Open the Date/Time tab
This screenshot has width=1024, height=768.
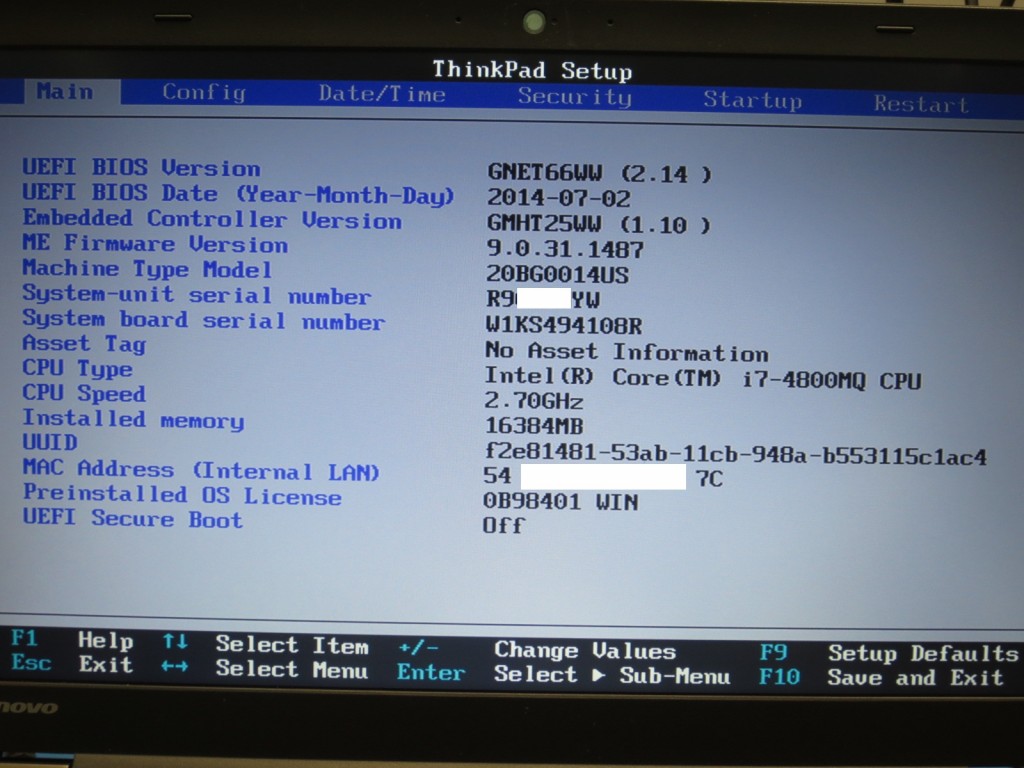[381, 94]
